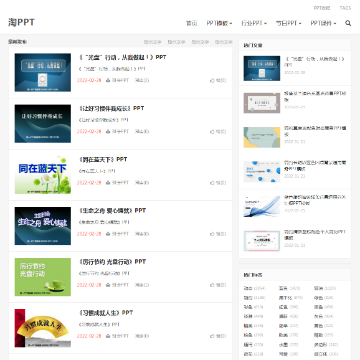Open the first hot-article thumbnail in sidebar
This screenshot has height=360, width=360.
[262, 68]
